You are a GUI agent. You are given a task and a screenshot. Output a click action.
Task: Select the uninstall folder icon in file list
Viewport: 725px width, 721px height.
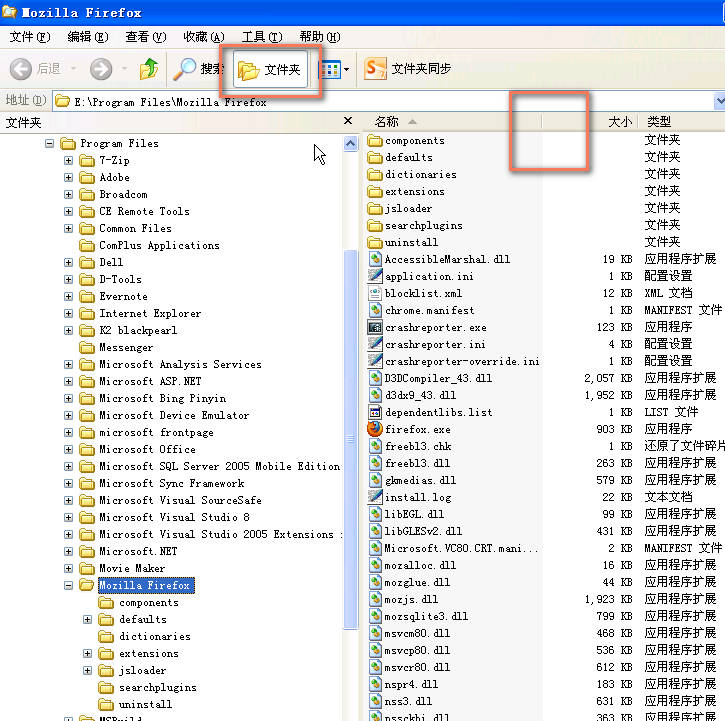375,242
